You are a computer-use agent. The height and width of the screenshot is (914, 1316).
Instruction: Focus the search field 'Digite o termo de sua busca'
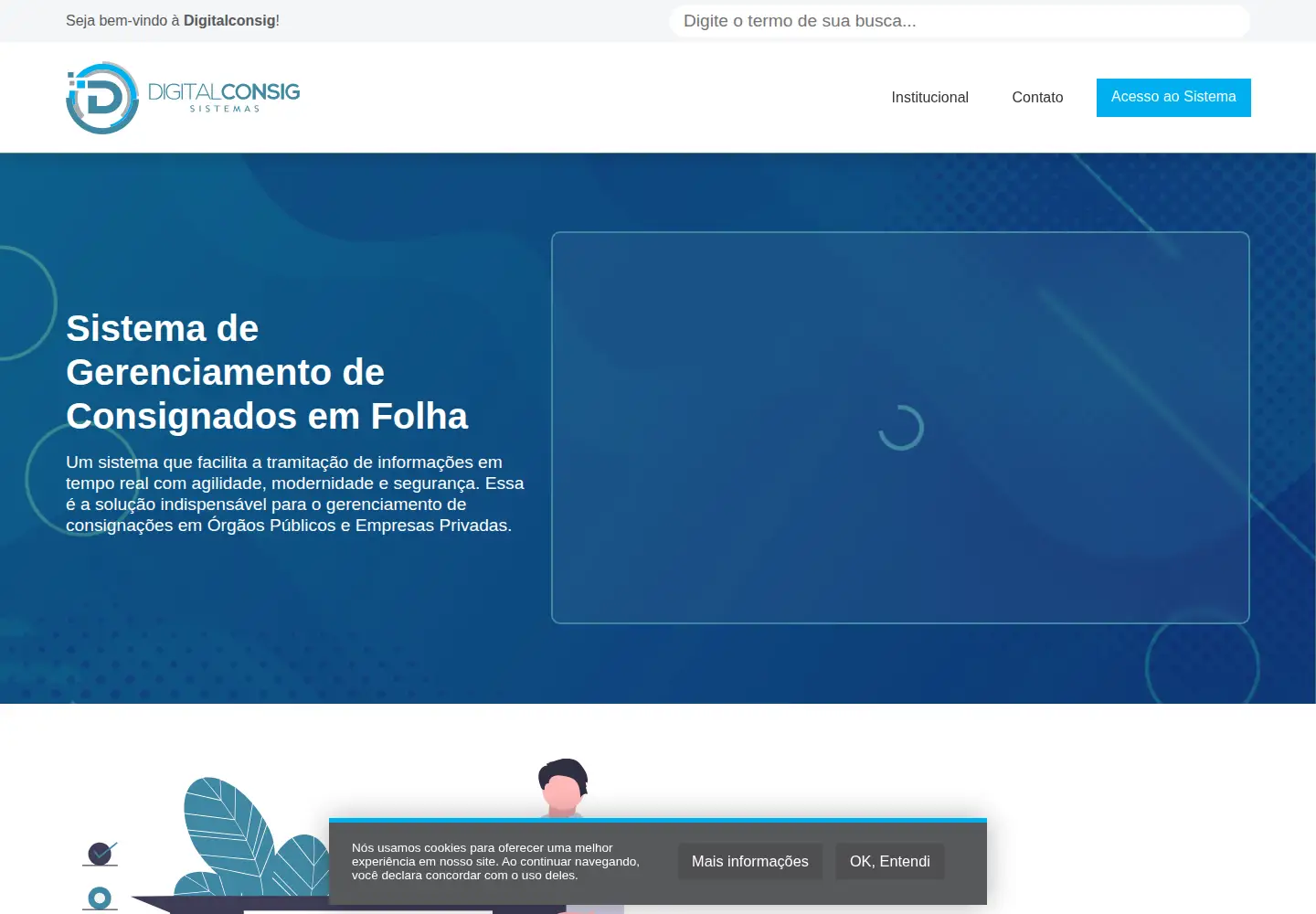pyautogui.click(x=960, y=21)
